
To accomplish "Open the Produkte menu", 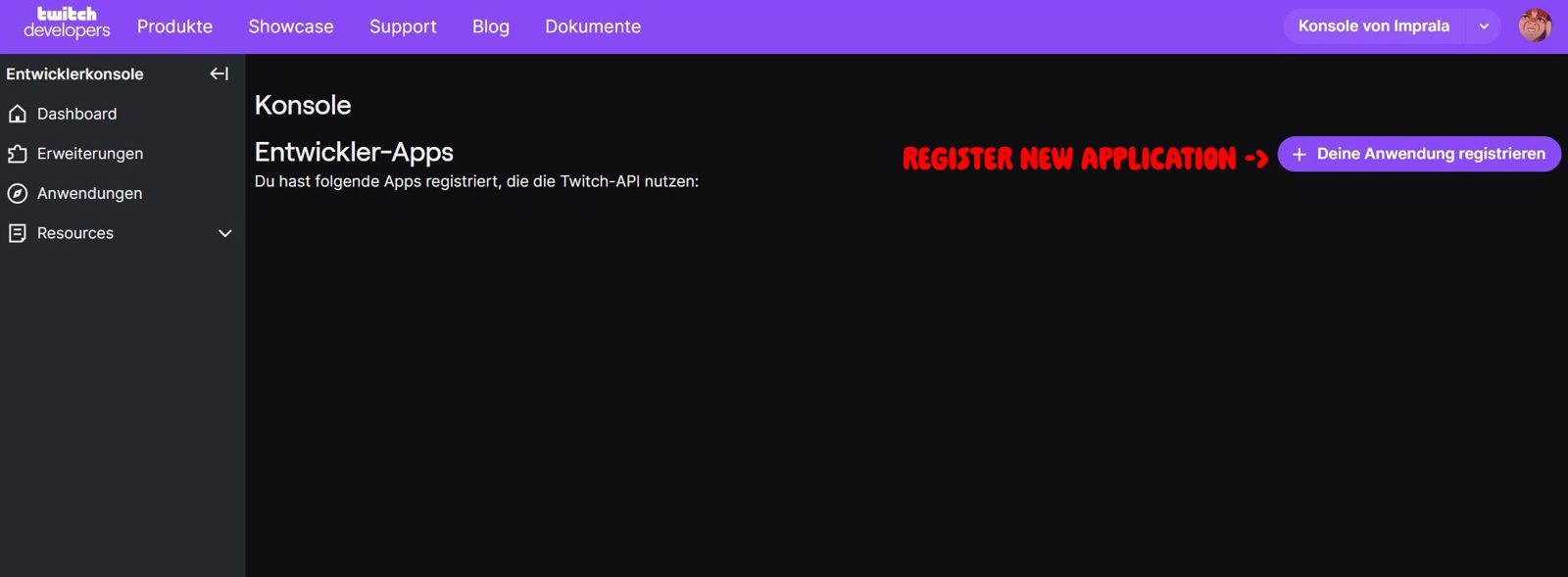I will click(x=174, y=26).
